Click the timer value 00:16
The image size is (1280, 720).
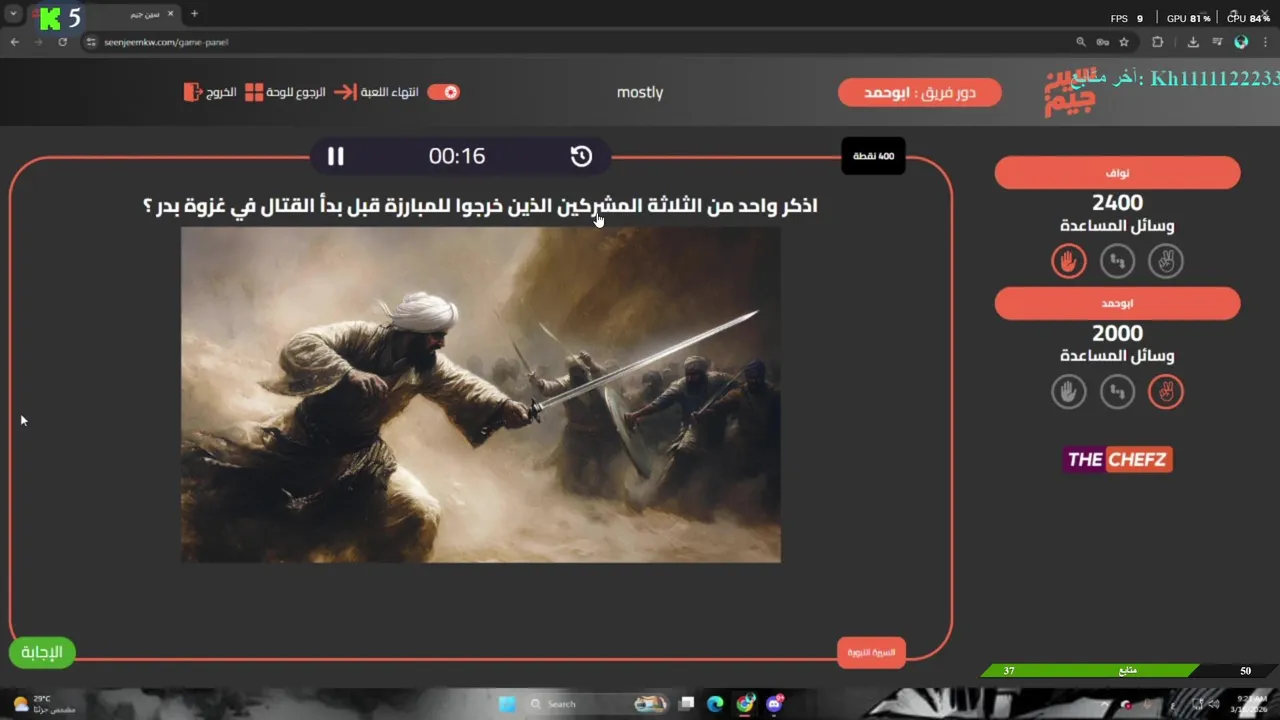point(457,156)
